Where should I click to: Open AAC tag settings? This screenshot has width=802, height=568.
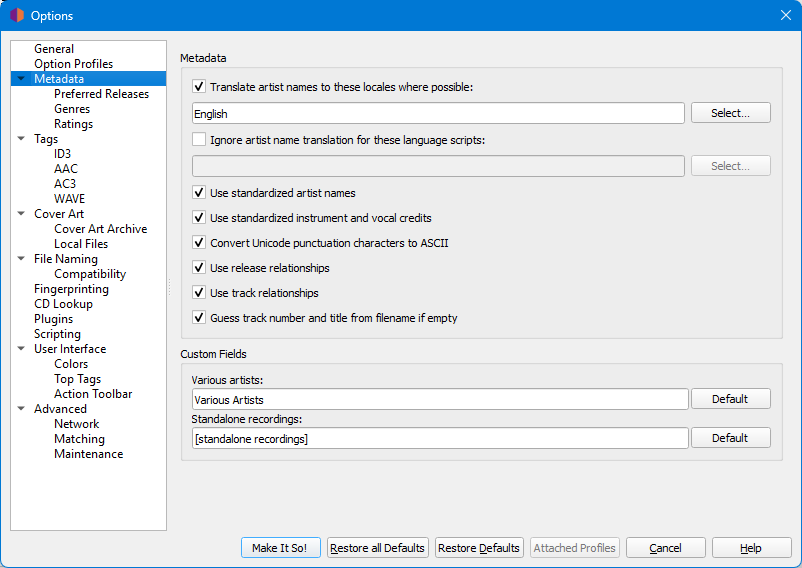pyautogui.click(x=66, y=169)
